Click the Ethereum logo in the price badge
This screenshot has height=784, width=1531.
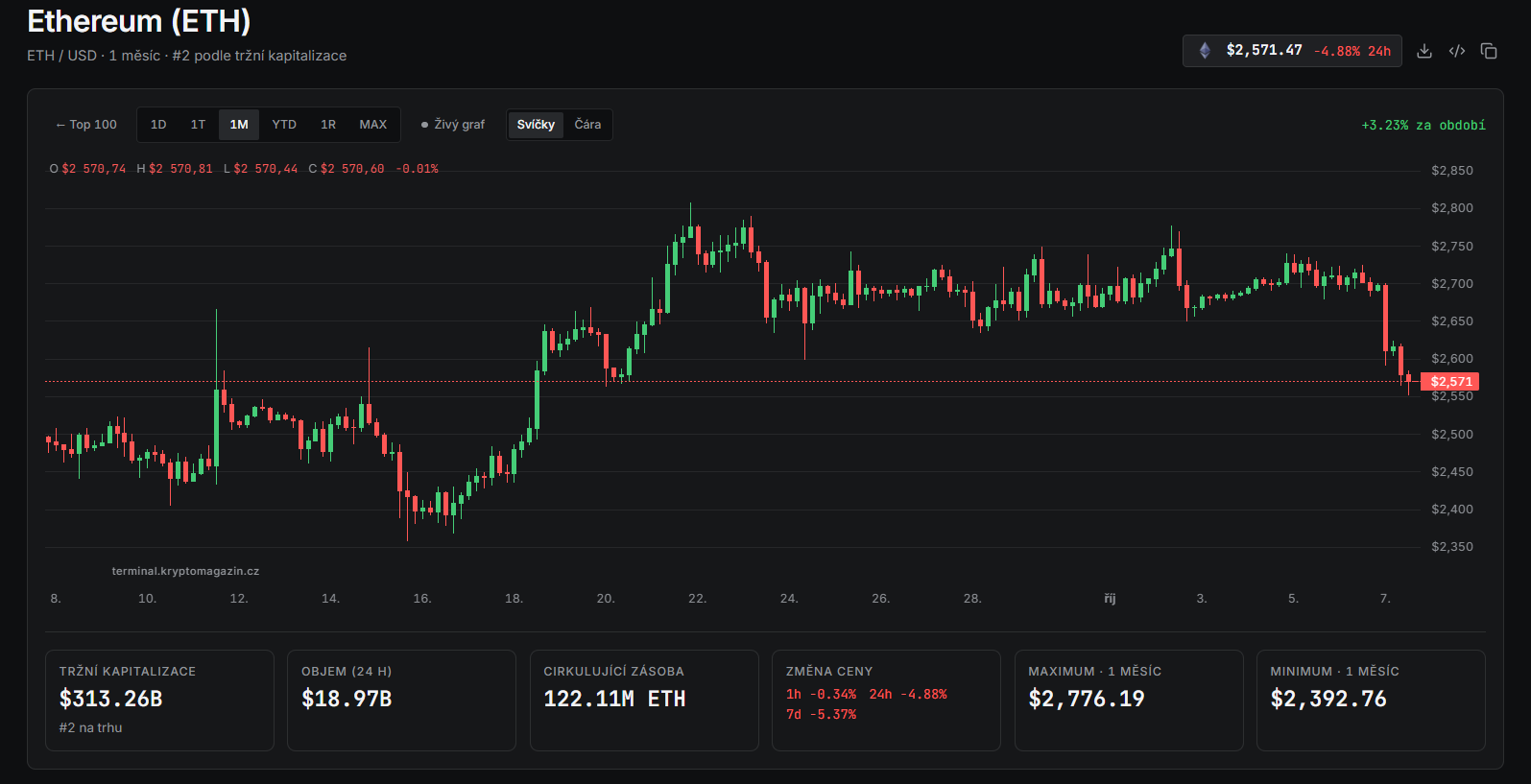[1205, 51]
